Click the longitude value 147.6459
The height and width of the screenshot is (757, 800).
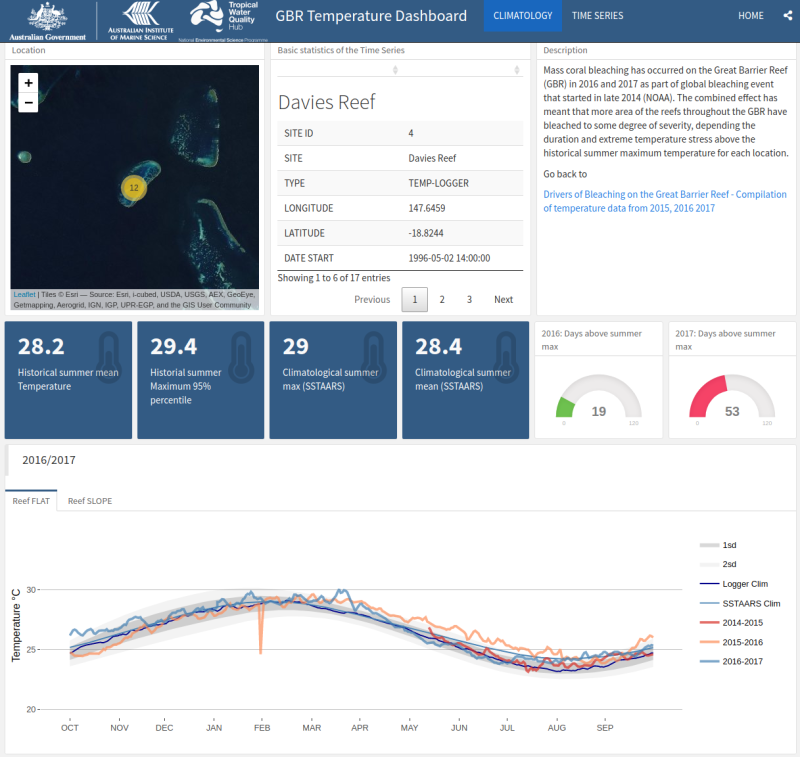427,208
